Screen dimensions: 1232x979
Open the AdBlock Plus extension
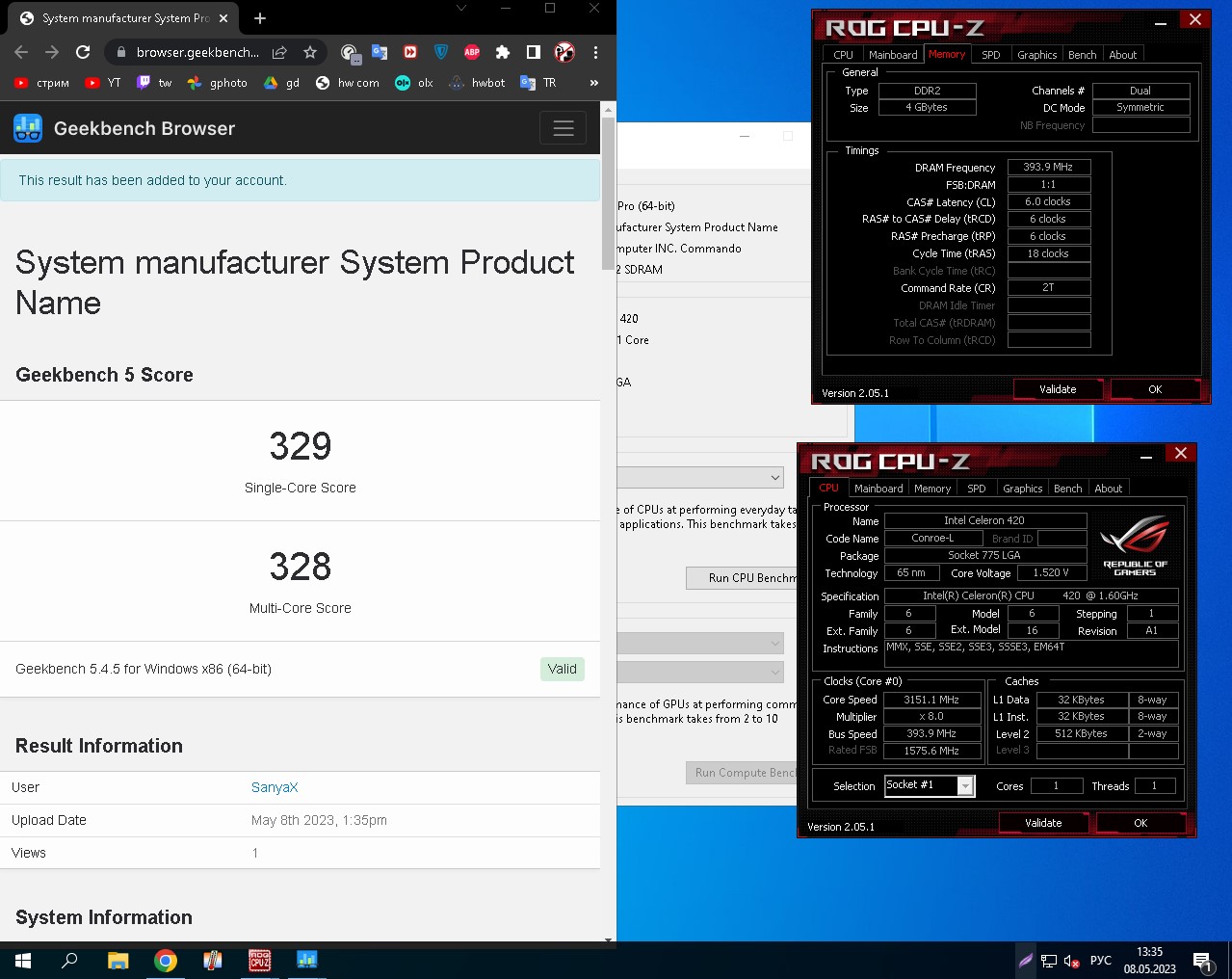click(472, 52)
